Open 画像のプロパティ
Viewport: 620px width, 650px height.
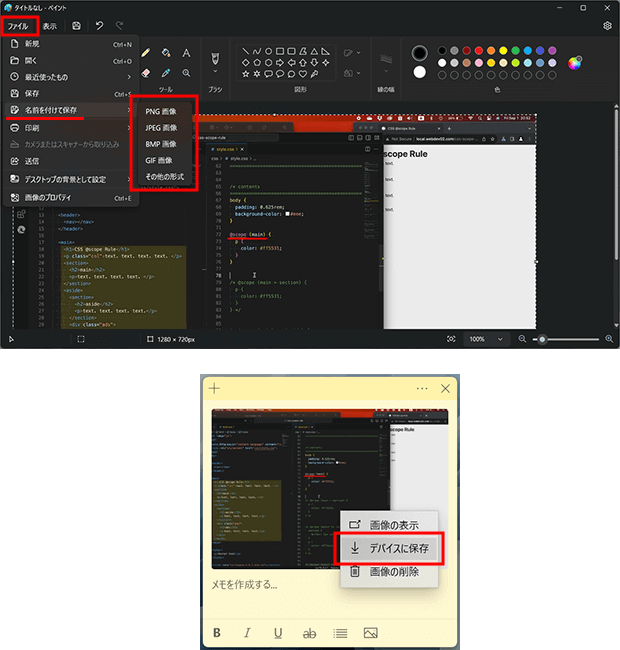coord(71,198)
